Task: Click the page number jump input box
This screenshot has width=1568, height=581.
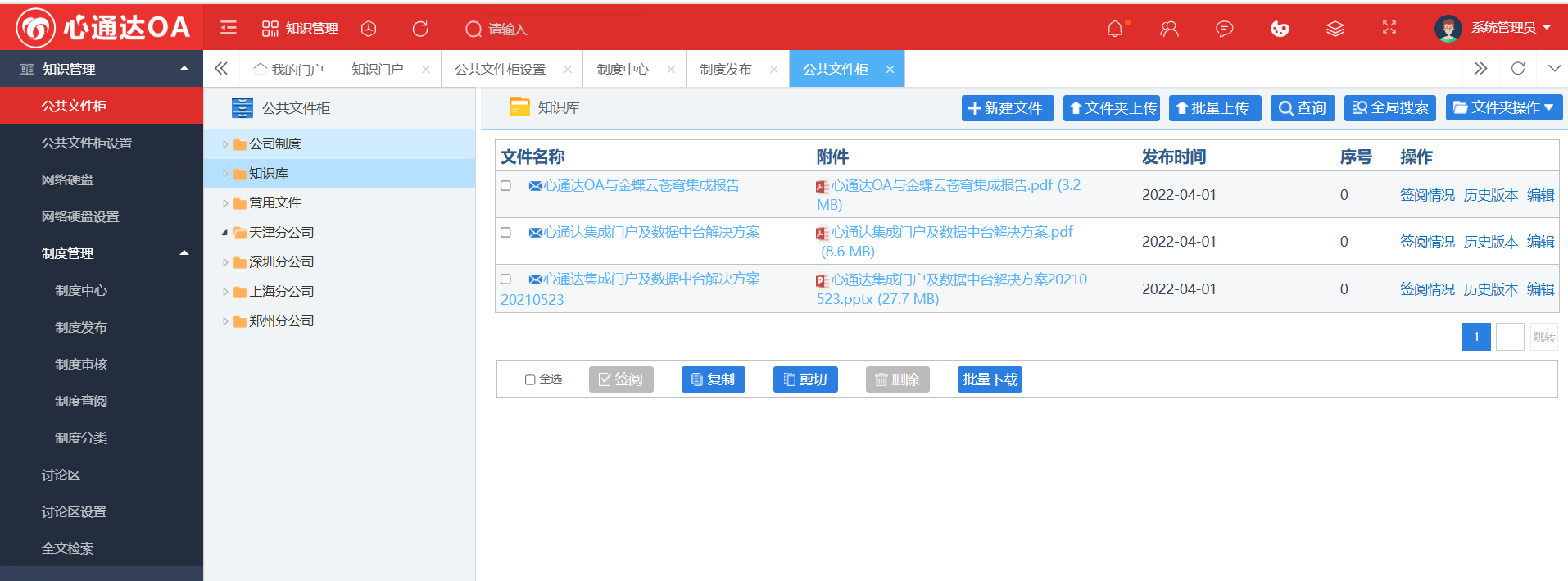Action: 1510,337
